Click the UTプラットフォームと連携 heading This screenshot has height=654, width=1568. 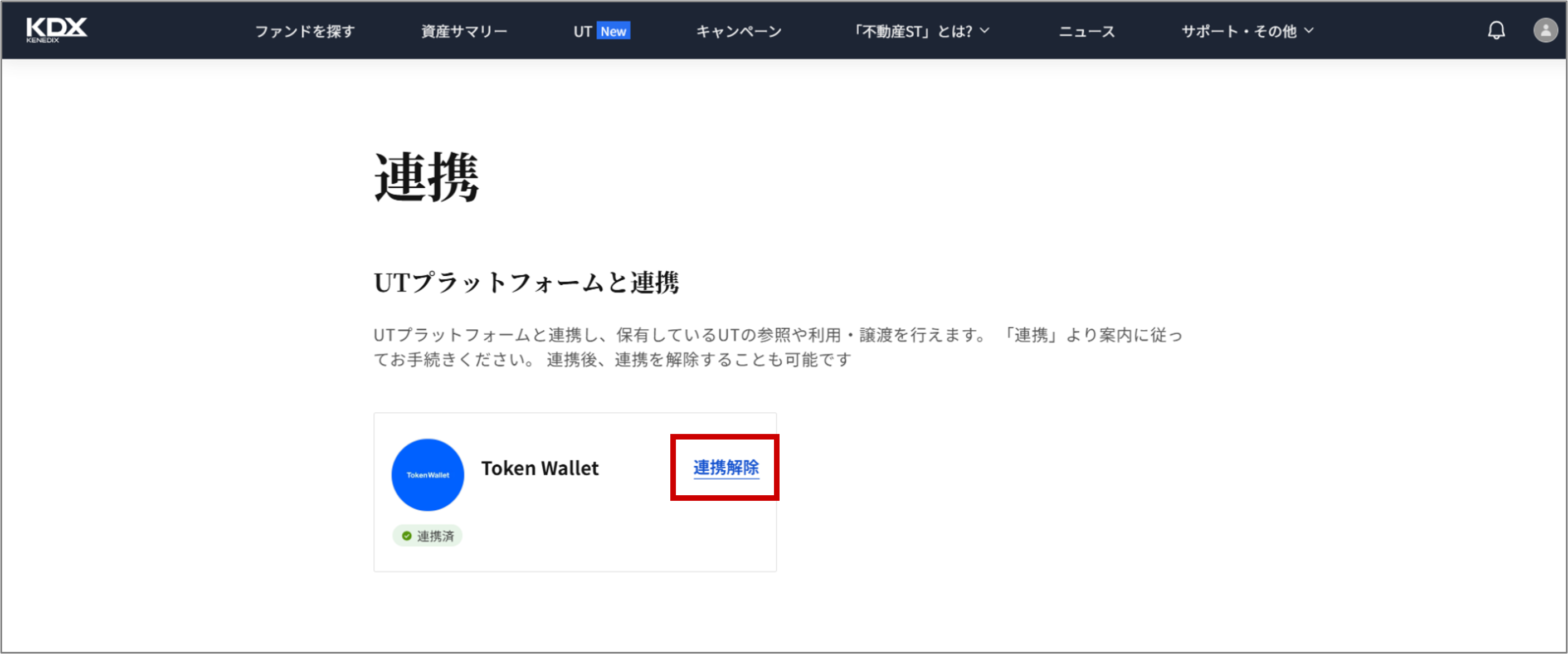pos(526,282)
